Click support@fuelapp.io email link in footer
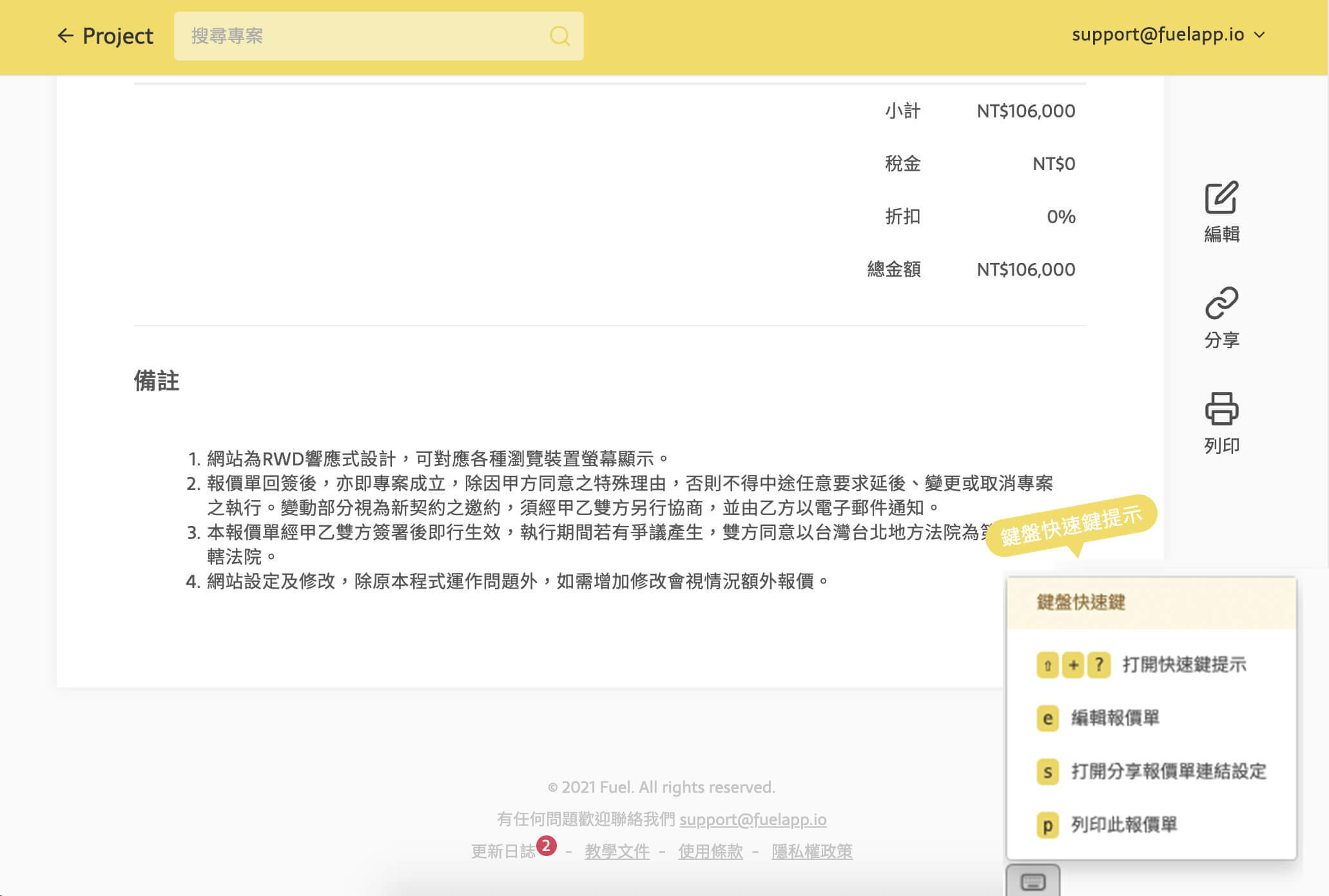Screen dimensions: 1329x896 pyautogui.click(x=752, y=819)
